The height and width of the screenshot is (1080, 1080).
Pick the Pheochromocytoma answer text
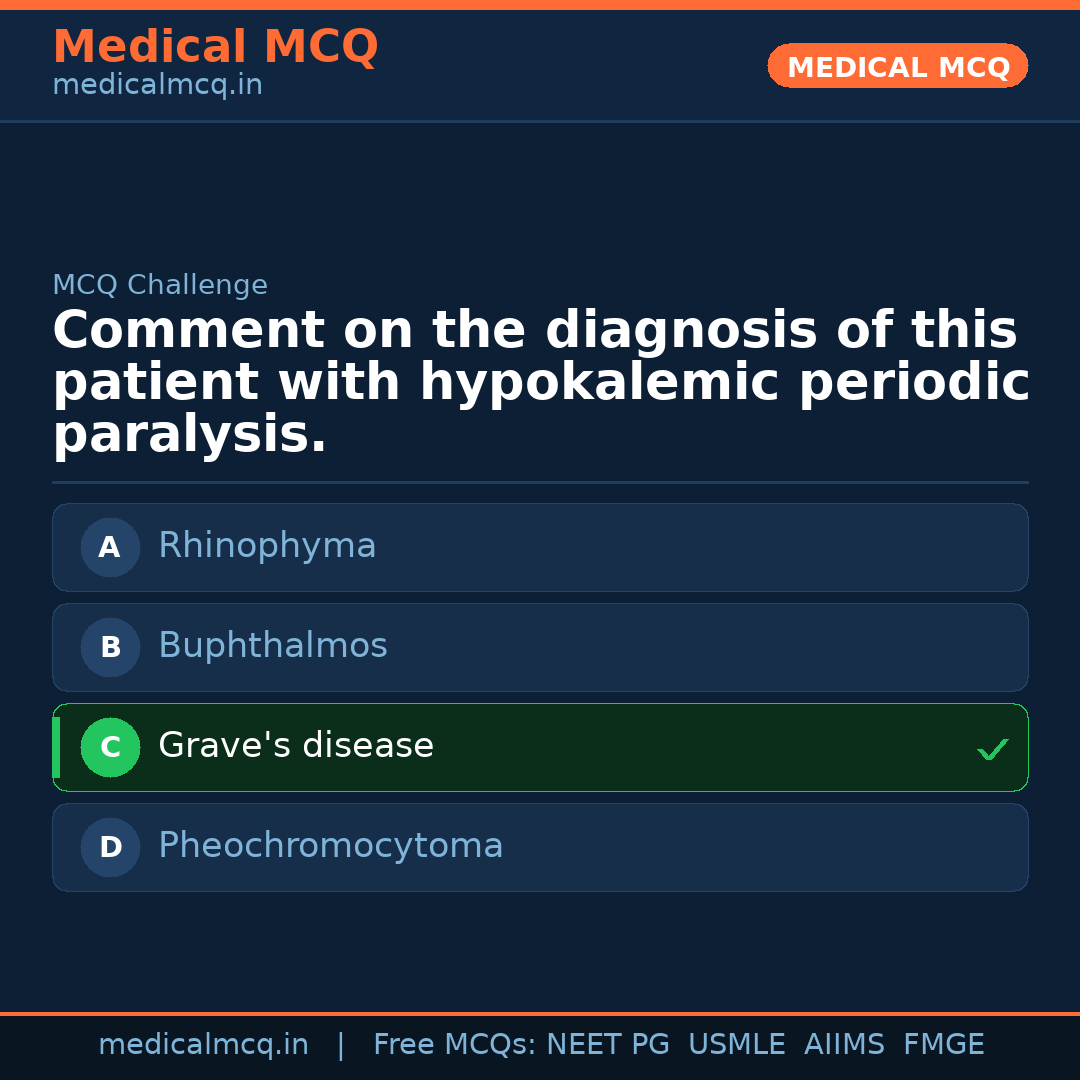[330, 846]
